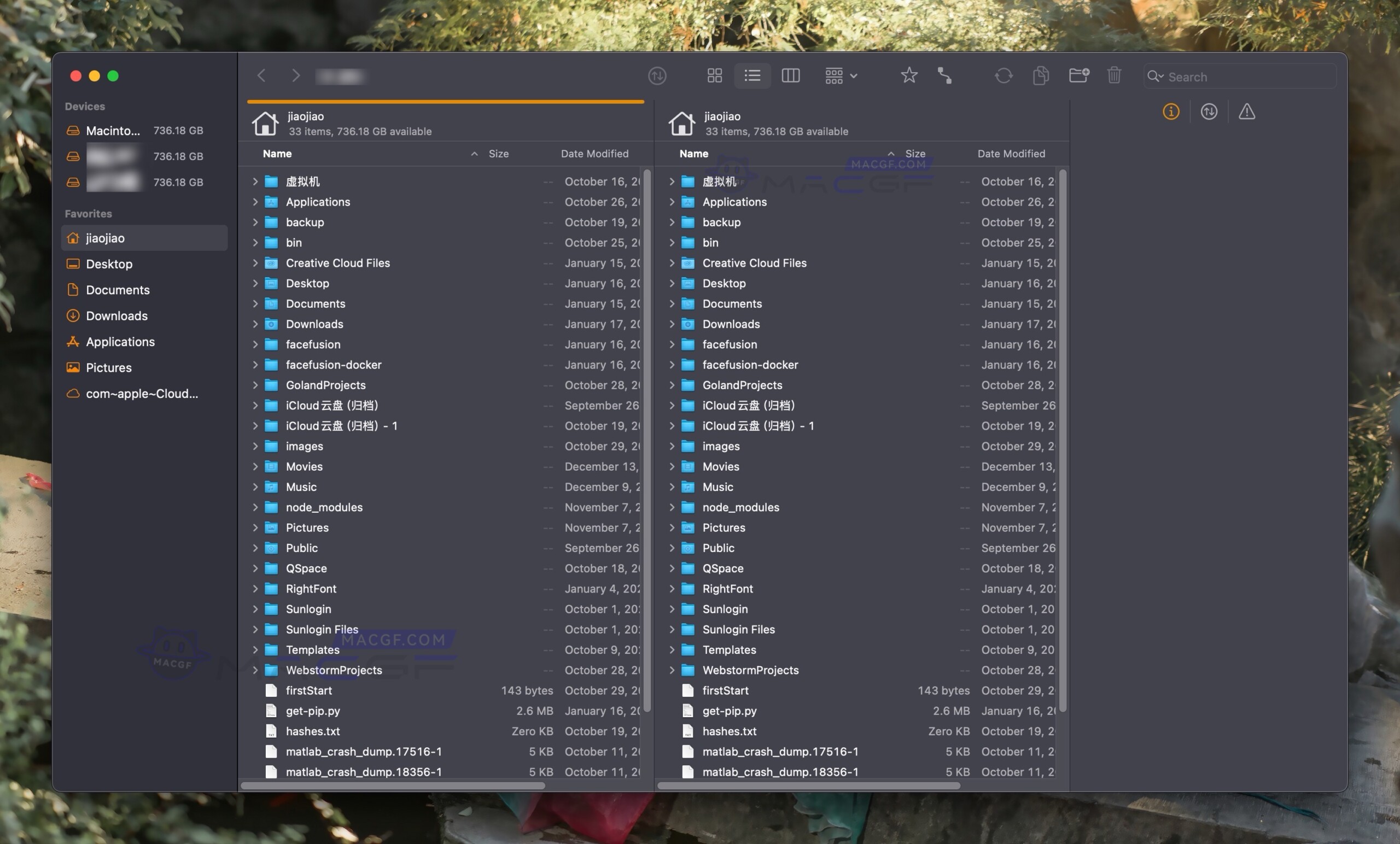1400x844 pixels.
Task: Expand Movies folder in right pane
Action: pos(672,466)
